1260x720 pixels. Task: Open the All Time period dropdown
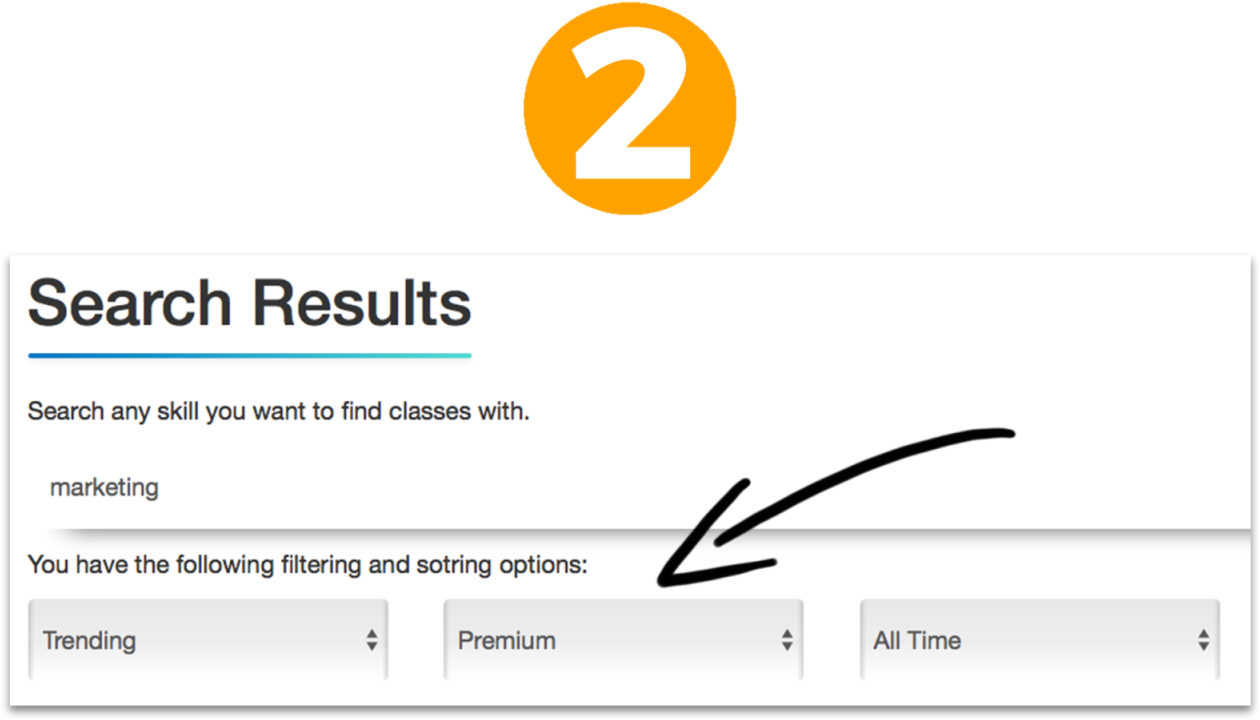click(1038, 640)
